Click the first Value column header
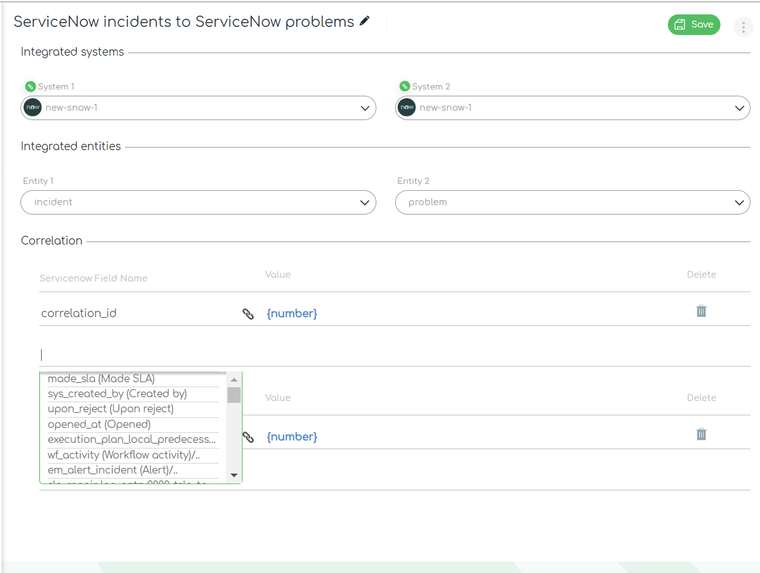Viewport: 760px width, 573px height. coord(278,274)
